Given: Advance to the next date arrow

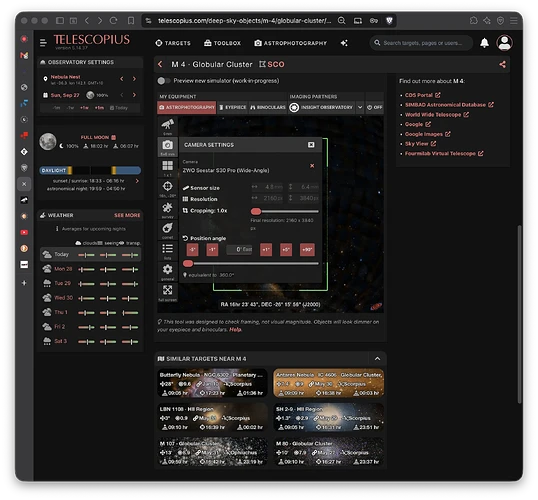Looking at the screenshot, I should 134,95.
